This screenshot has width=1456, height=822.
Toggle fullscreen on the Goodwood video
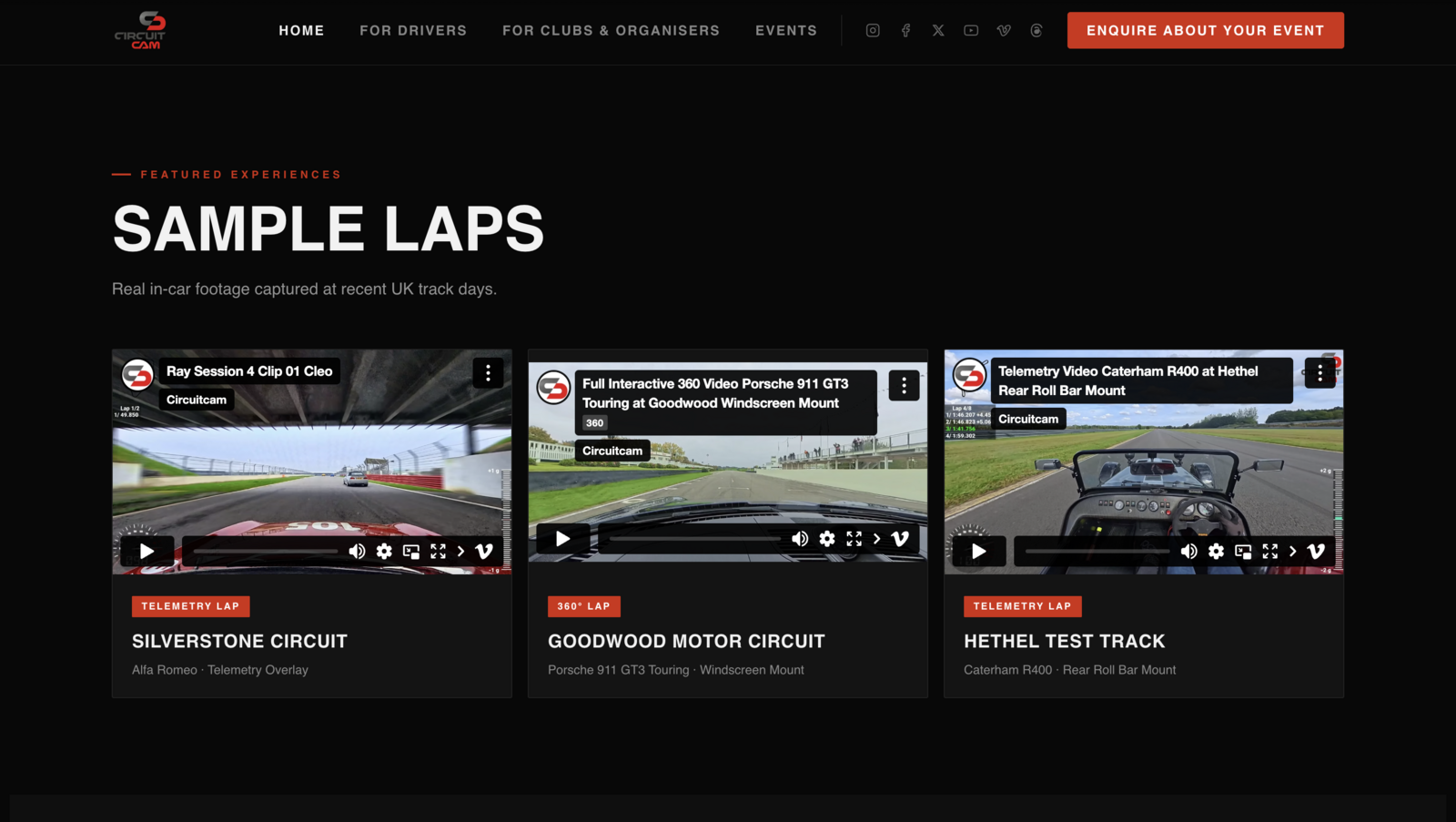click(854, 539)
